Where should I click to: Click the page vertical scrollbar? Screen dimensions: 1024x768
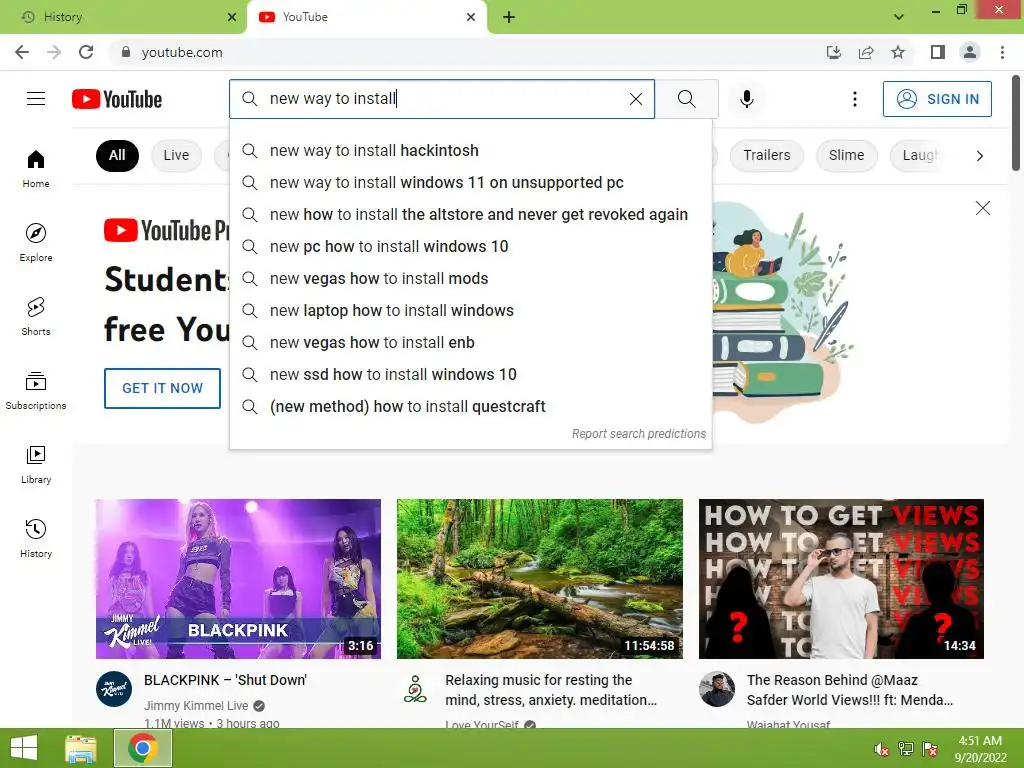tap(1016, 124)
